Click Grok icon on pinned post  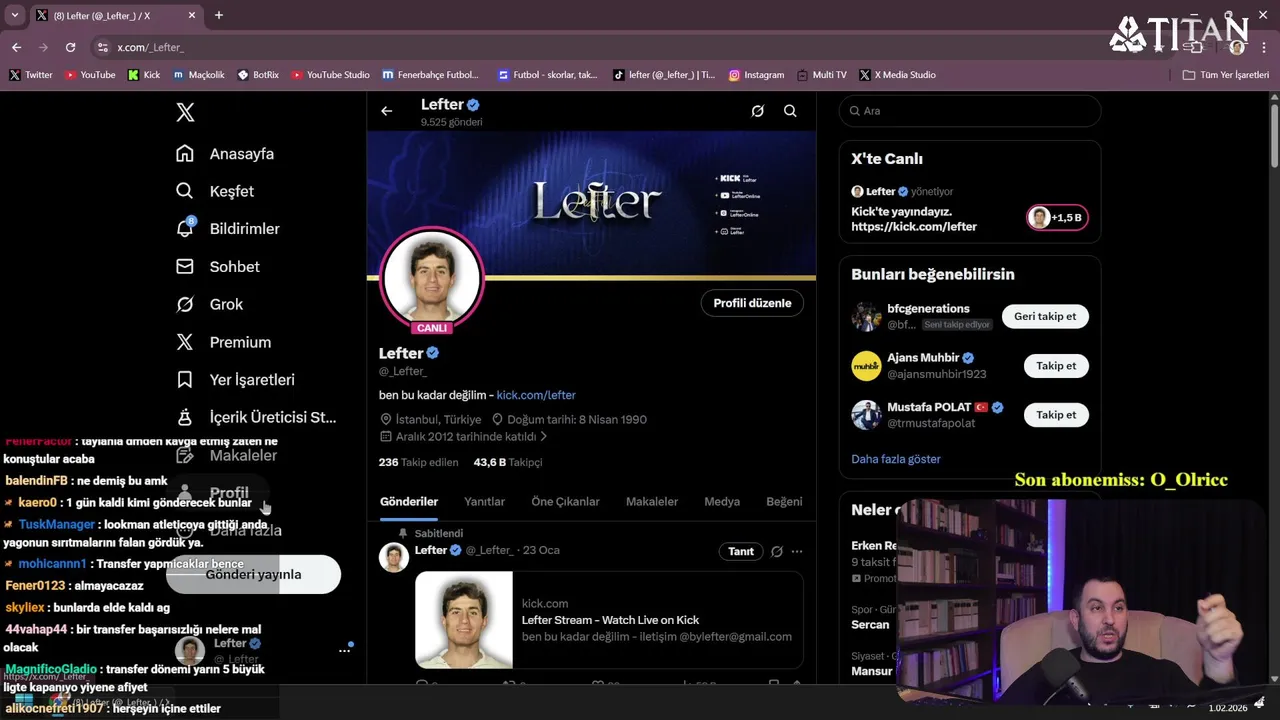[776, 551]
